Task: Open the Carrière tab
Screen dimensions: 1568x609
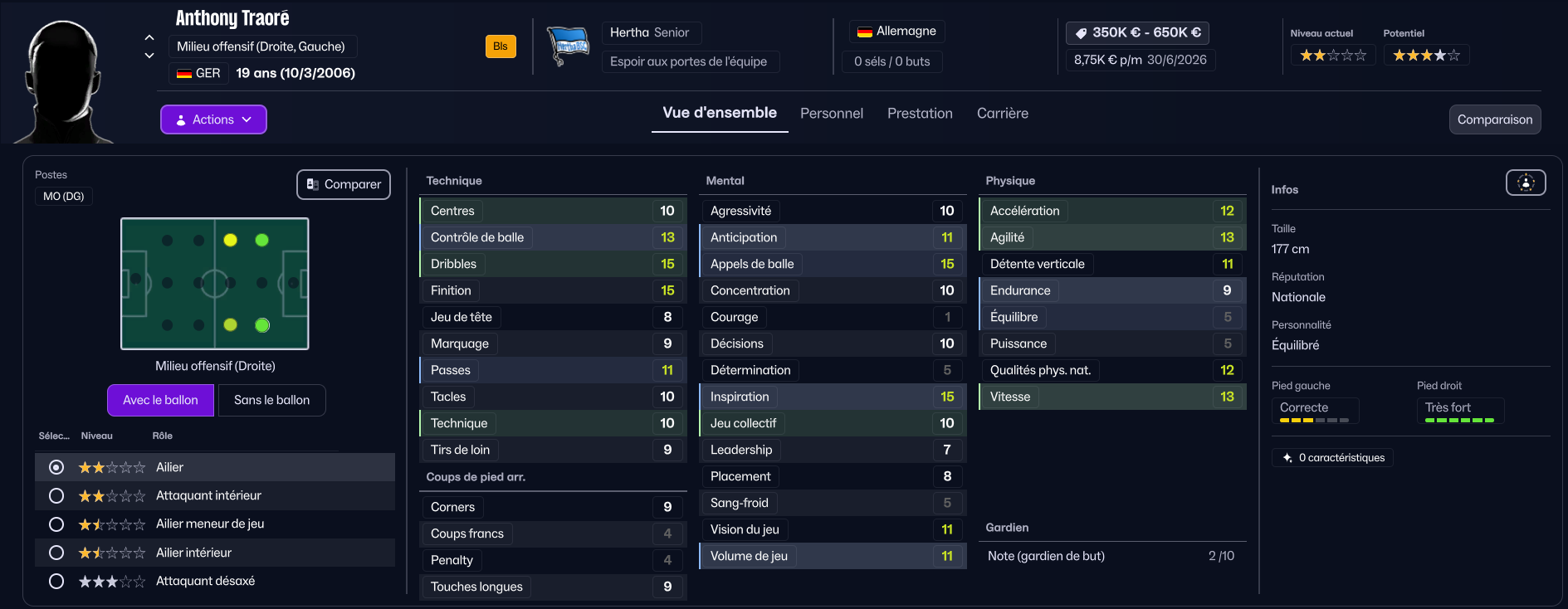Action: pyautogui.click(x=1002, y=114)
